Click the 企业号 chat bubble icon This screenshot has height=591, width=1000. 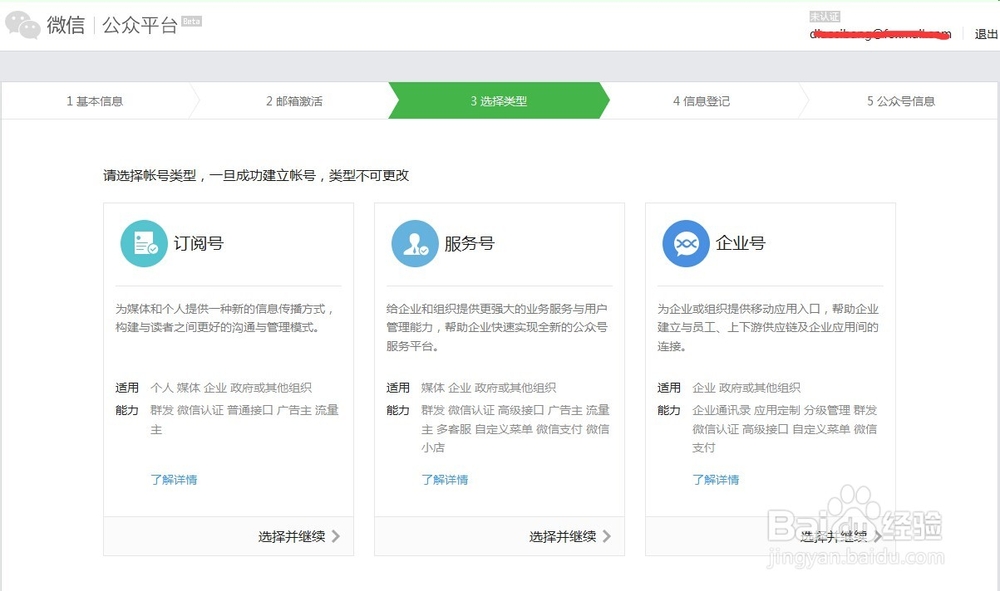coord(685,243)
